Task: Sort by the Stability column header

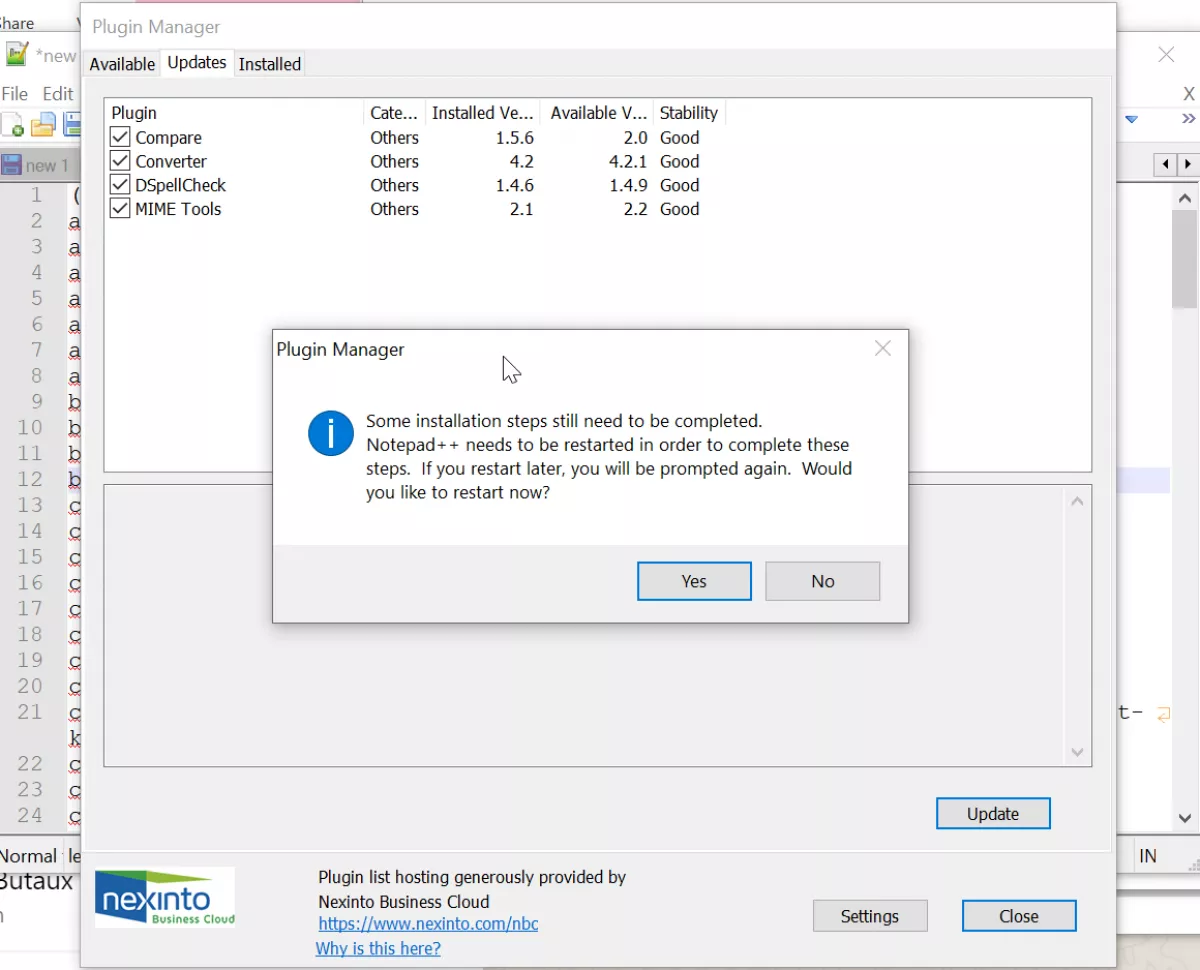Action: point(689,113)
